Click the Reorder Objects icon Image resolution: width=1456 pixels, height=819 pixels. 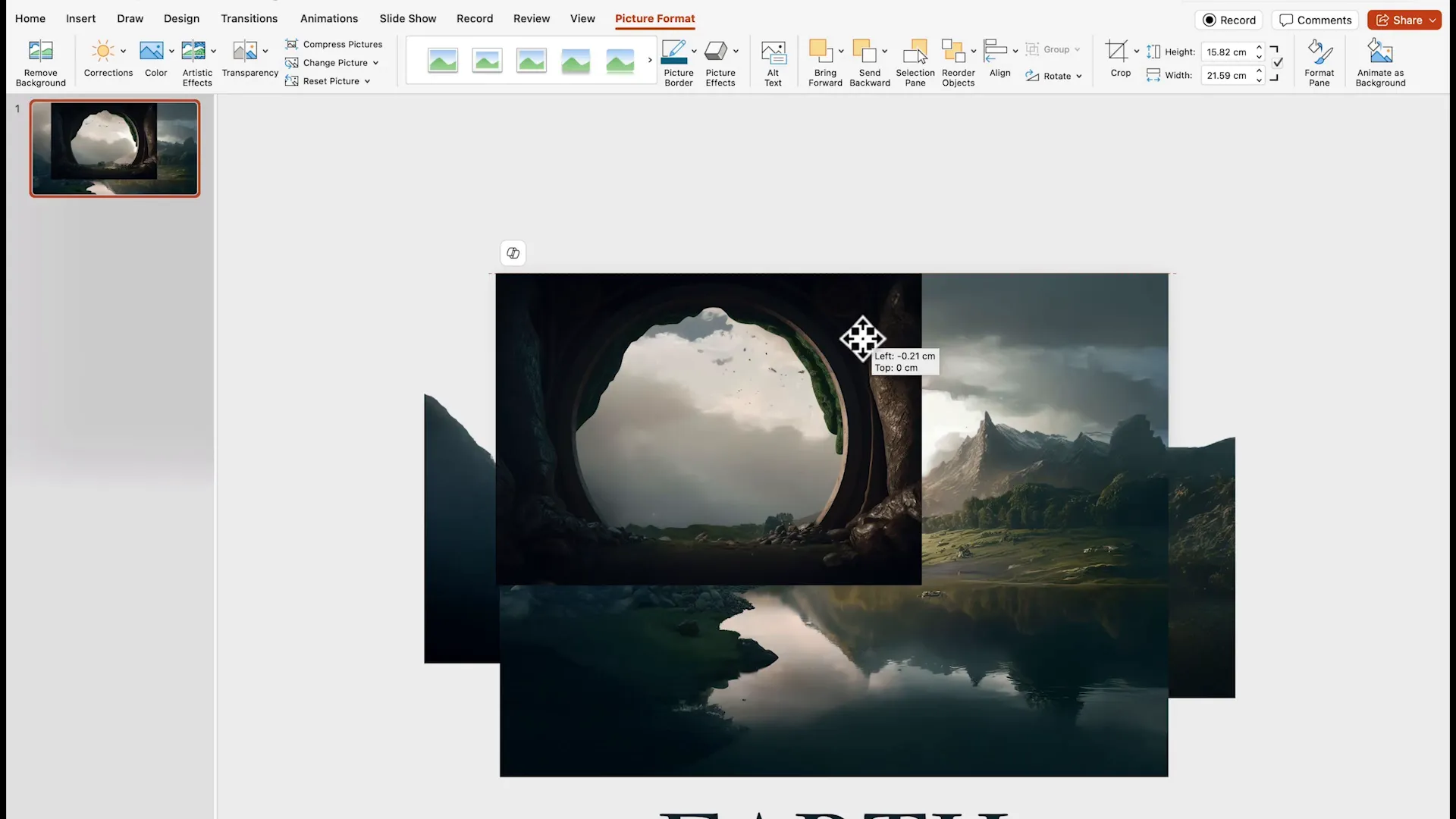coord(953,51)
